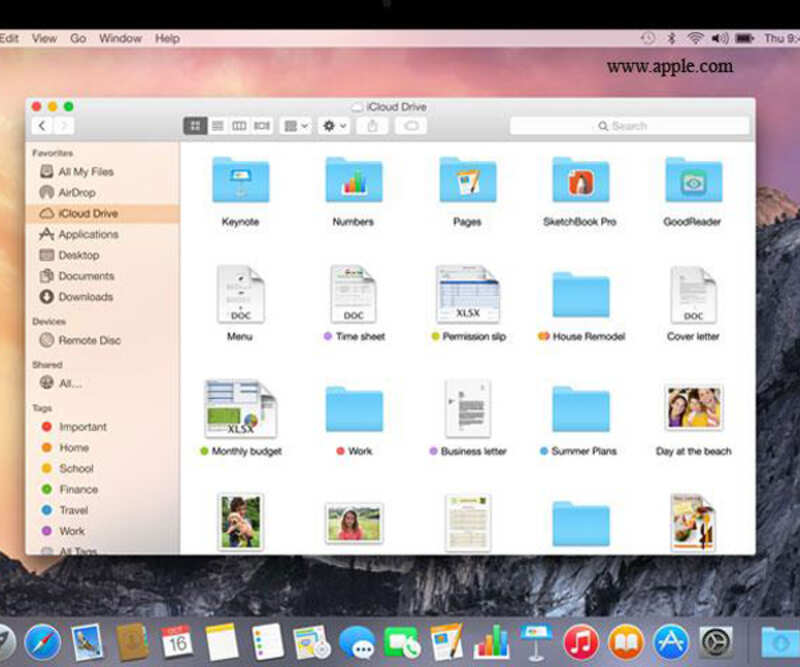Switch to column view mode
Screen dimensions: 800x667
tap(239, 125)
